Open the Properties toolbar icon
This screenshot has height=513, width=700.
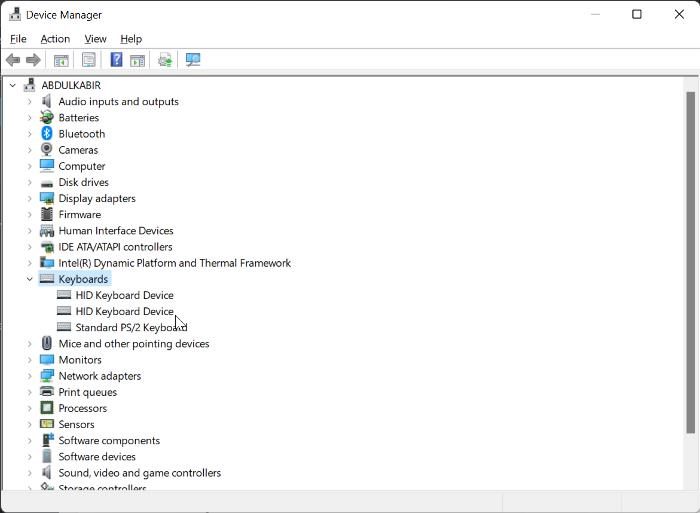89,60
